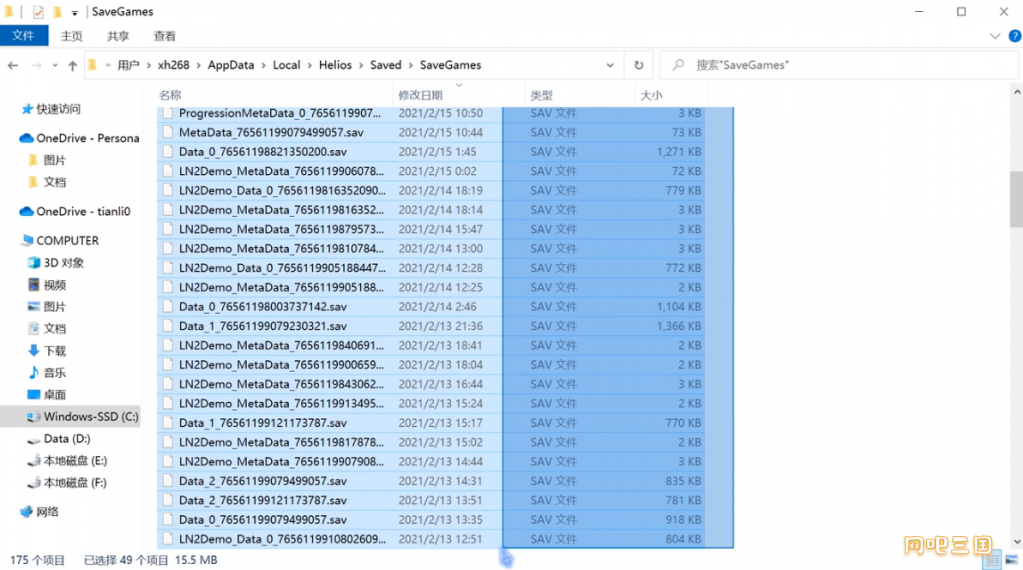Switch to the 共享 ribbon tab
The width and height of the screenshot is (1023, 570).
pos(118,37)
